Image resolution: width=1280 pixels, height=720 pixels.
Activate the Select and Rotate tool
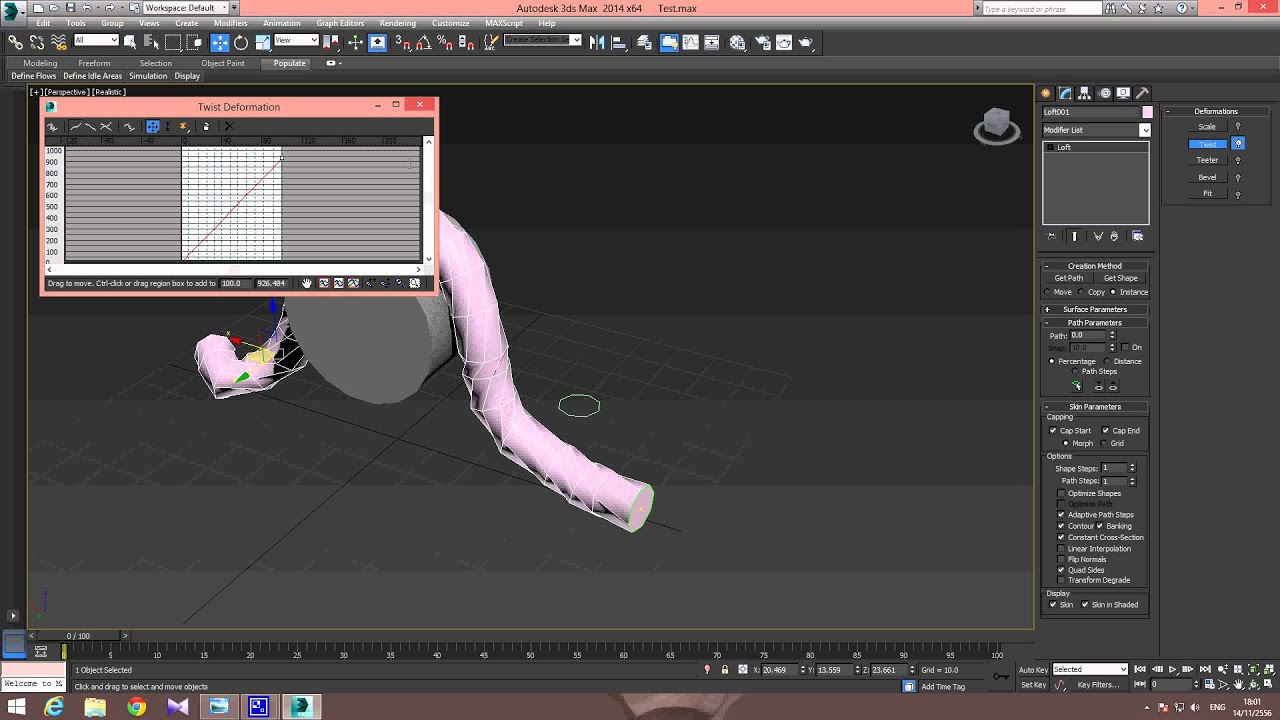coord(241,42)
